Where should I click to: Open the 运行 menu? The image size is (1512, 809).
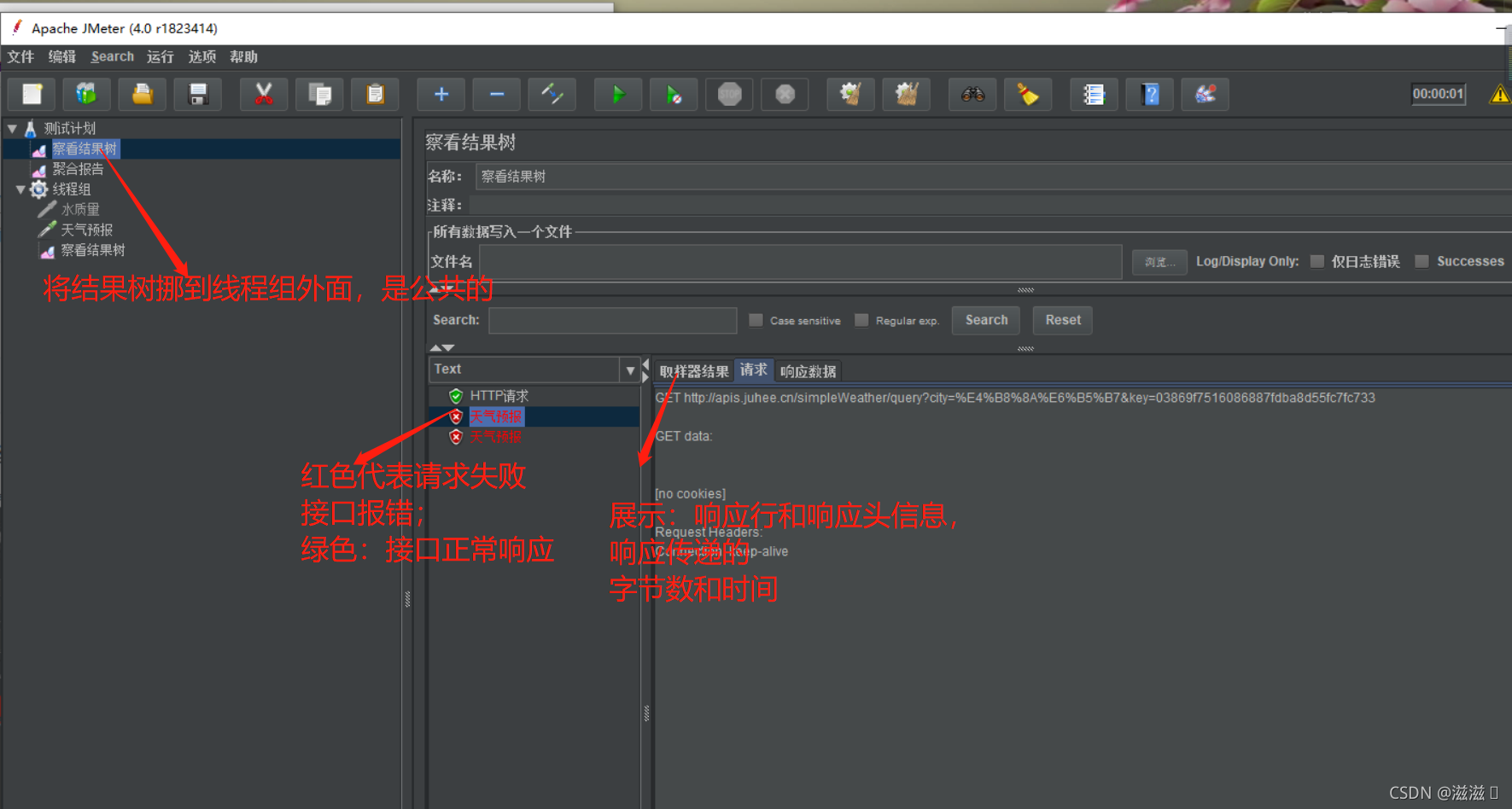161,57
